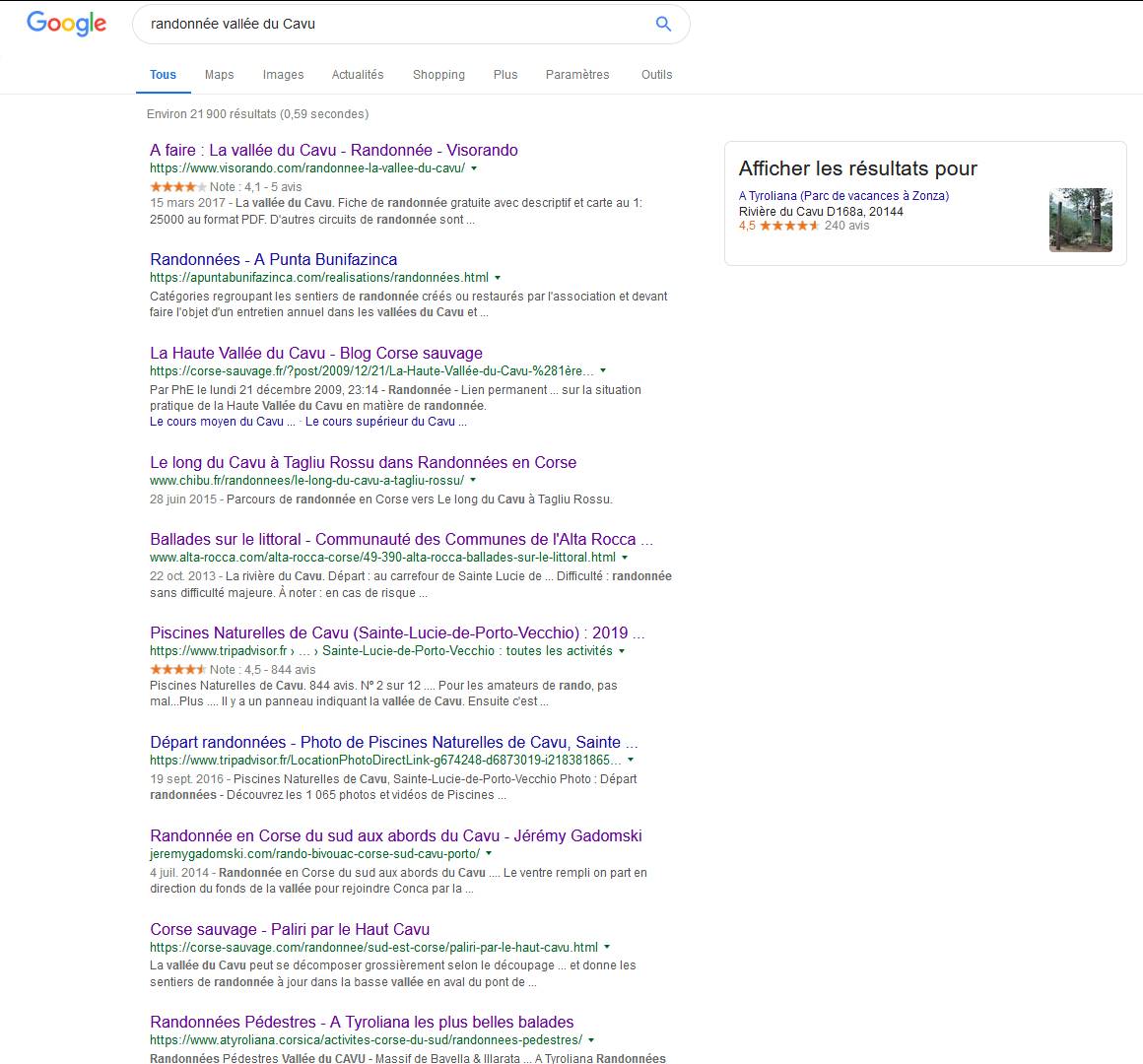Open Ballades sur le littoral Alta Rocca result
Screen dimensions: 1143x1064
click(x=402, y=539)
